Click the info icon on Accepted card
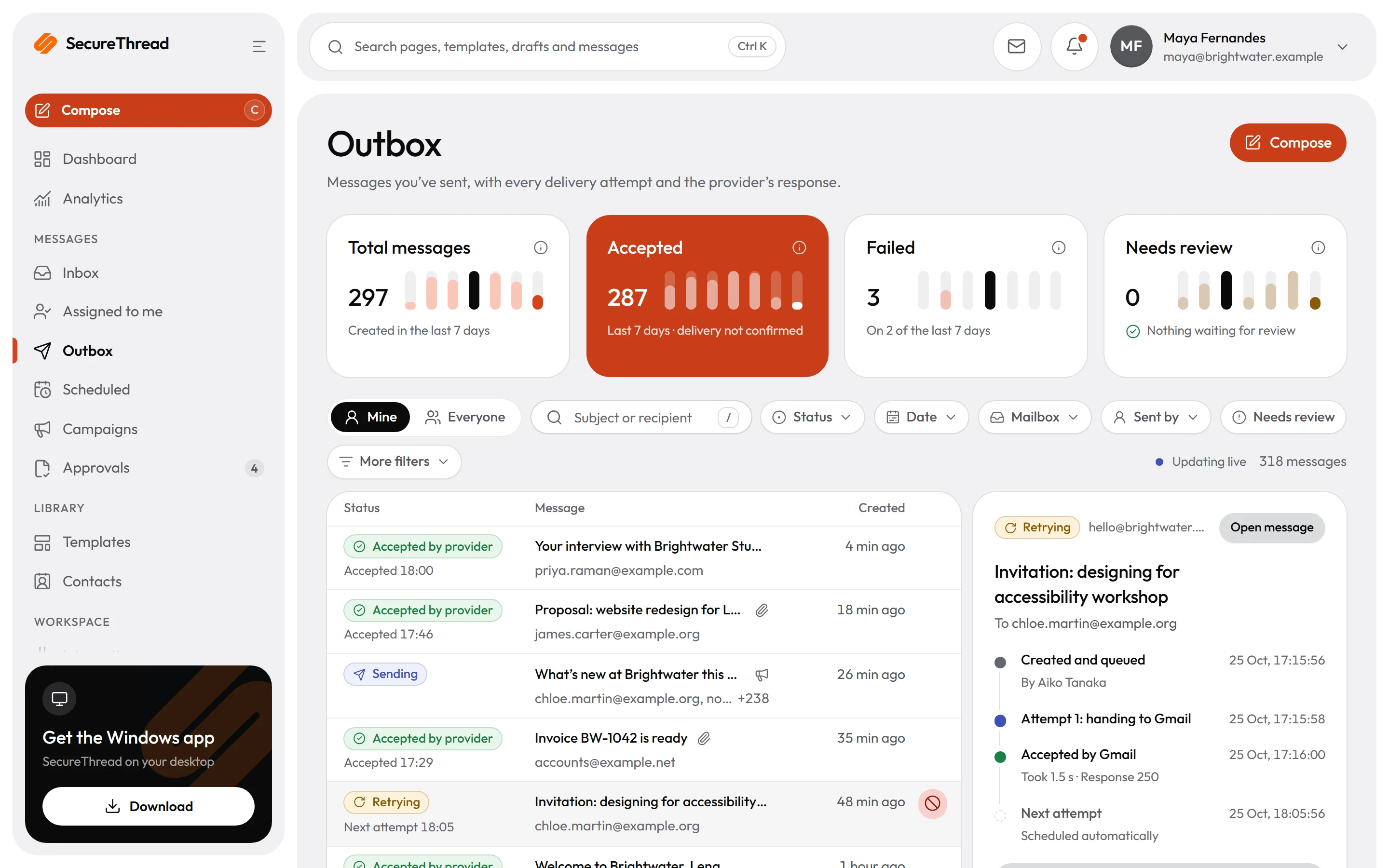The image size is (1389, 868). click(x=799, y=247)
